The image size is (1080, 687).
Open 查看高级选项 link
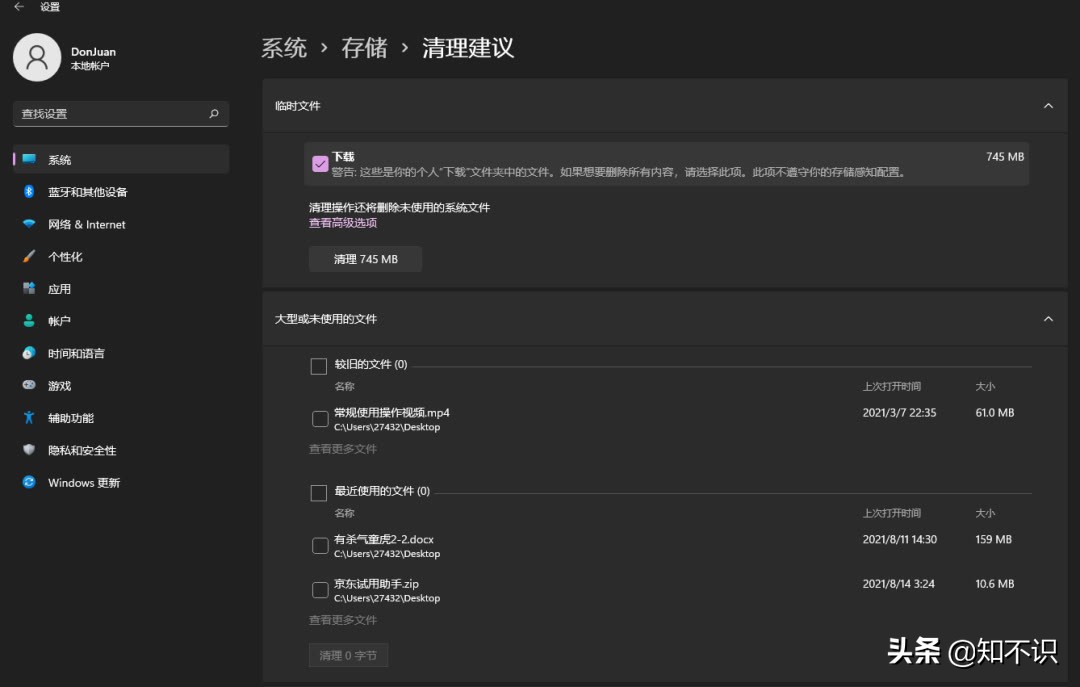click(345, 221)
